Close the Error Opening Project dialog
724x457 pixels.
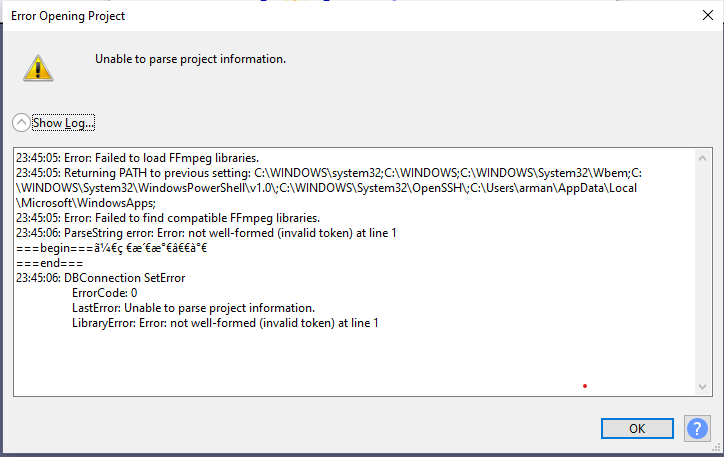pyautogui.click(x=707, y=15)
